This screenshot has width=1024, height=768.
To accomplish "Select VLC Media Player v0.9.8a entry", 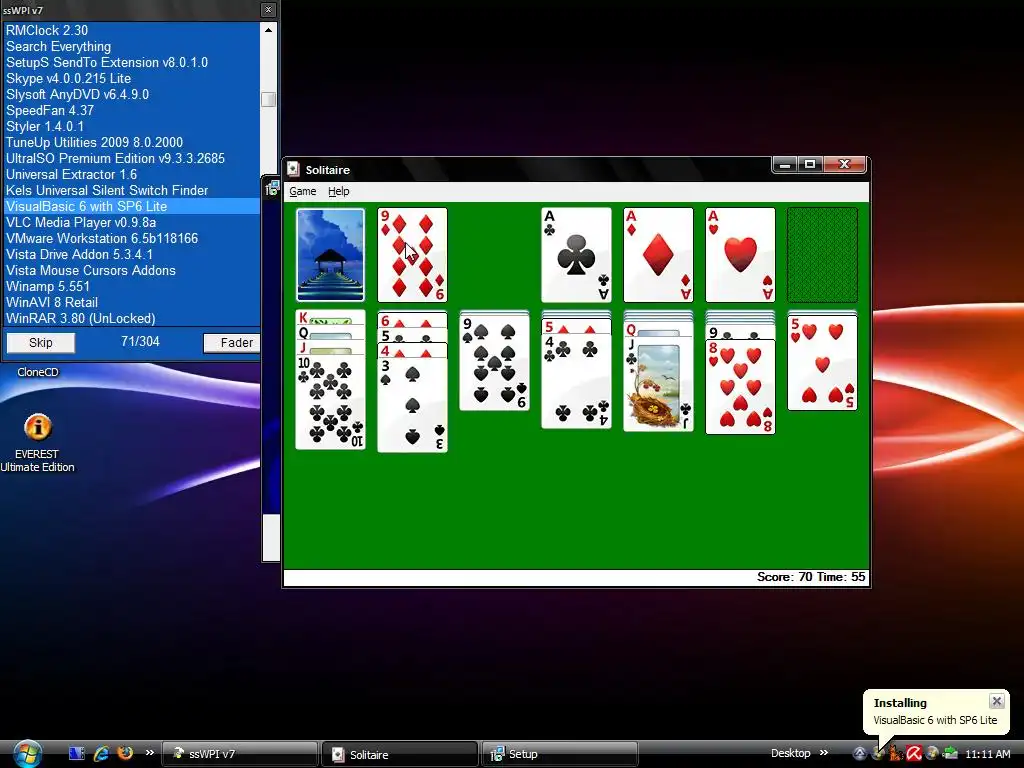I will (131, 222).
